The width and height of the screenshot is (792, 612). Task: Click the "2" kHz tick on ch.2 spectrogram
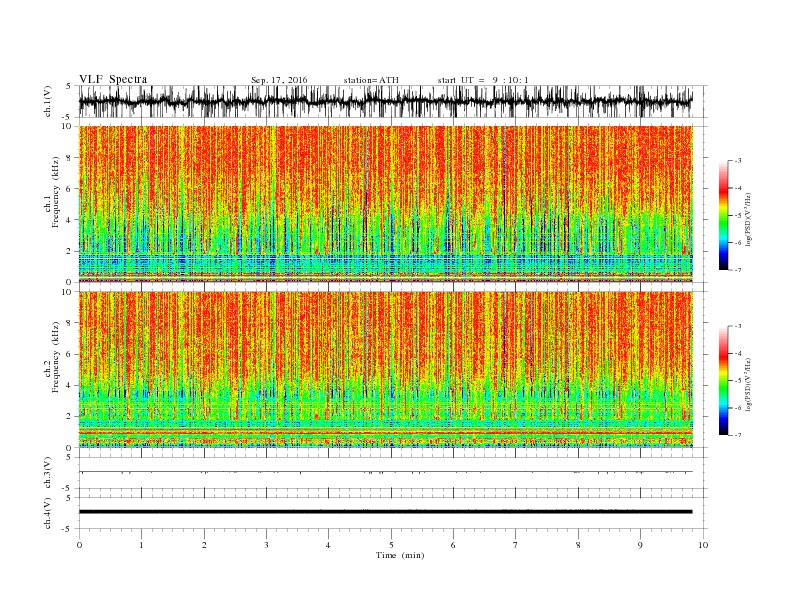68,417
